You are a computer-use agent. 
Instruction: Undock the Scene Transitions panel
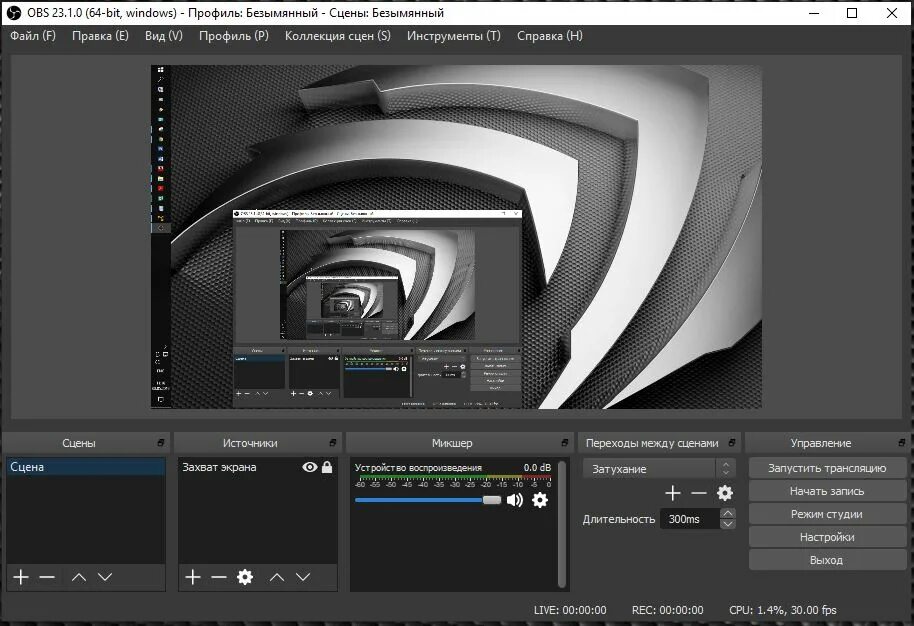tap(732, 443)
